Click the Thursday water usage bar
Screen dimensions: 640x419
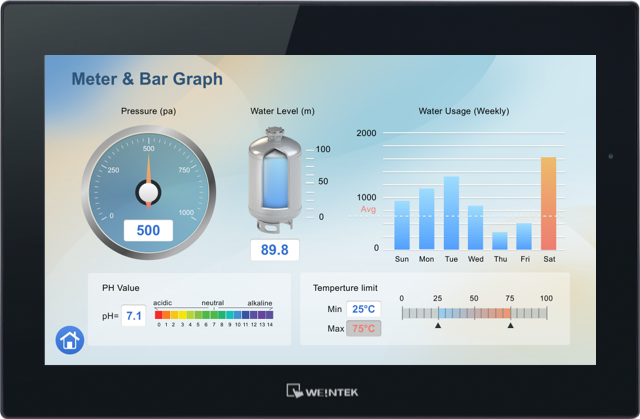click(x=500, y=241)
